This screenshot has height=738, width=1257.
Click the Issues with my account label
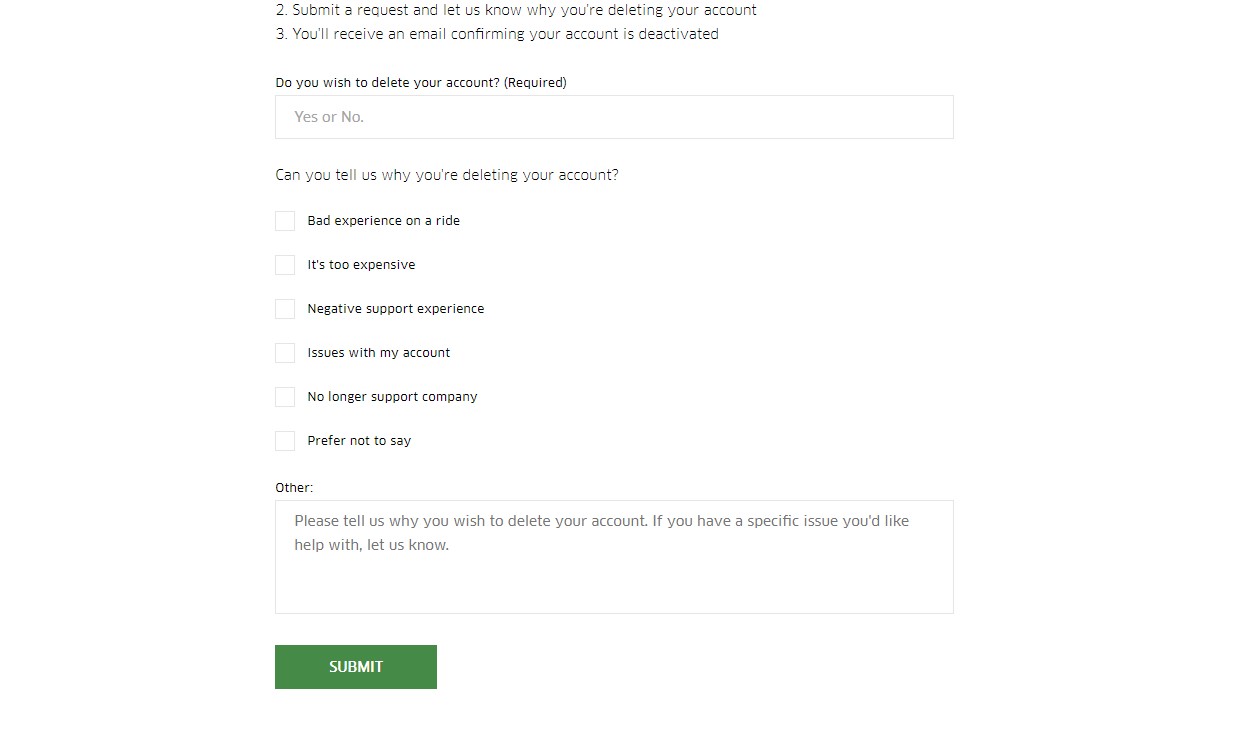click(x=379, y=353)
